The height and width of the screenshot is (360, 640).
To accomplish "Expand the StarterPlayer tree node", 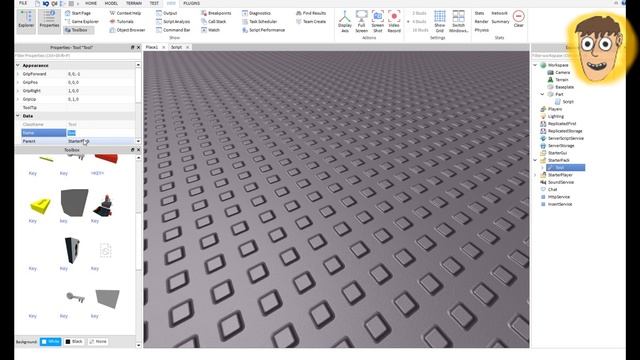I will pos(535,175).
